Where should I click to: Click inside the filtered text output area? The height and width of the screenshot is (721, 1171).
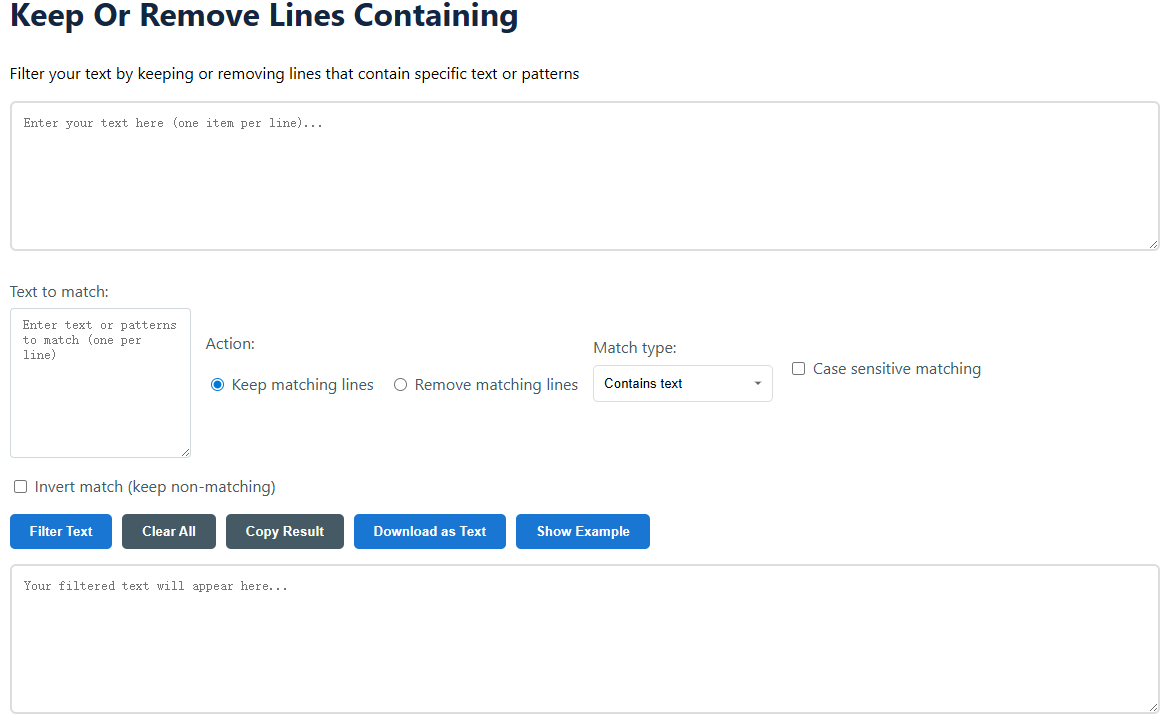click(x=584, y=638)
